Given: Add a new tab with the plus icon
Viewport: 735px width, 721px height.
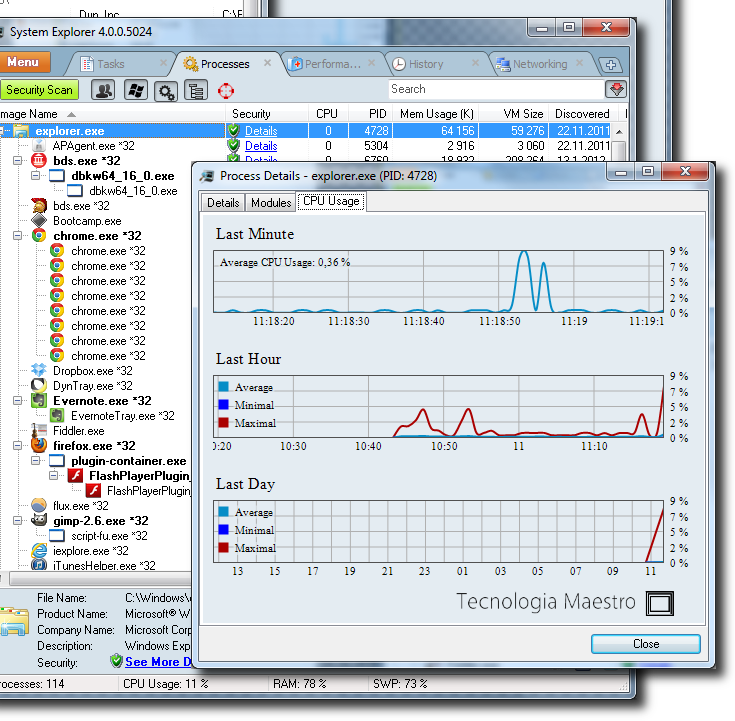Looking at the screenshot, I should 611,65.
